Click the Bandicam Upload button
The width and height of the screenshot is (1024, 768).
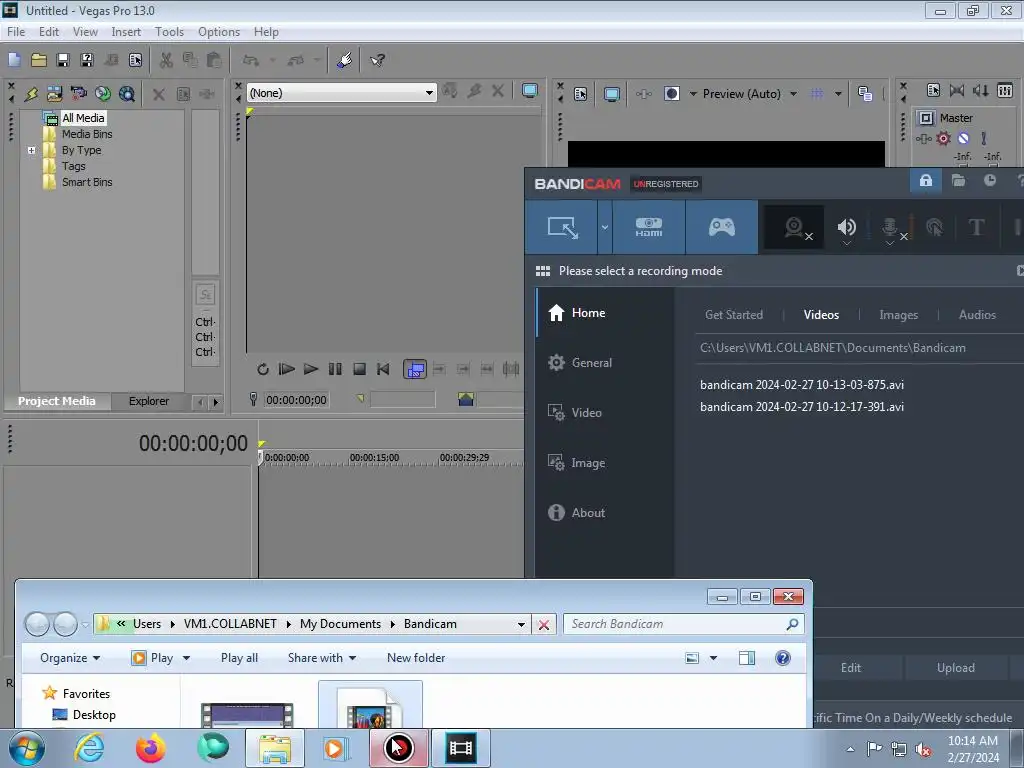click(x=955, y=668)
